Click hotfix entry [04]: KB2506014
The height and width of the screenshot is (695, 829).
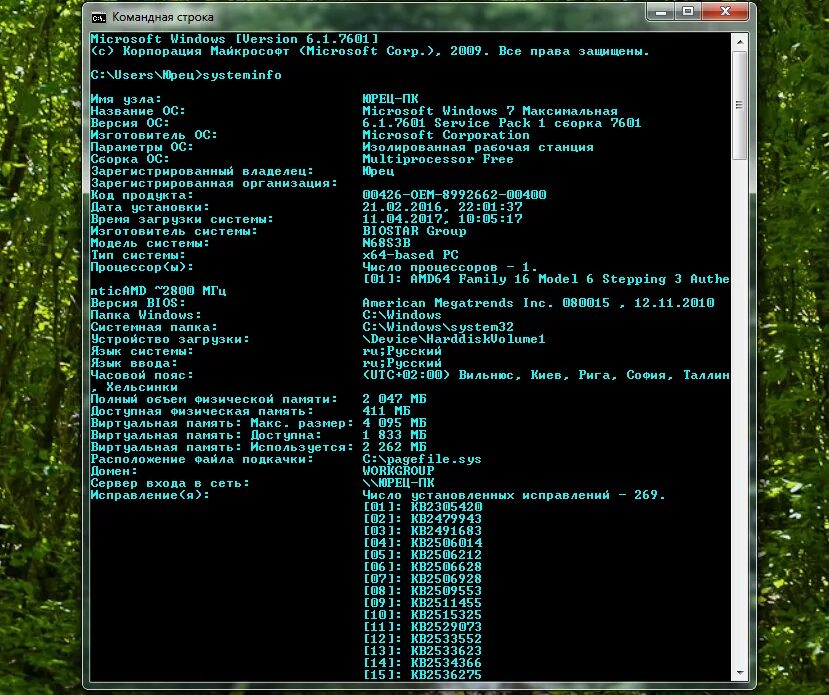coord(422,543)
